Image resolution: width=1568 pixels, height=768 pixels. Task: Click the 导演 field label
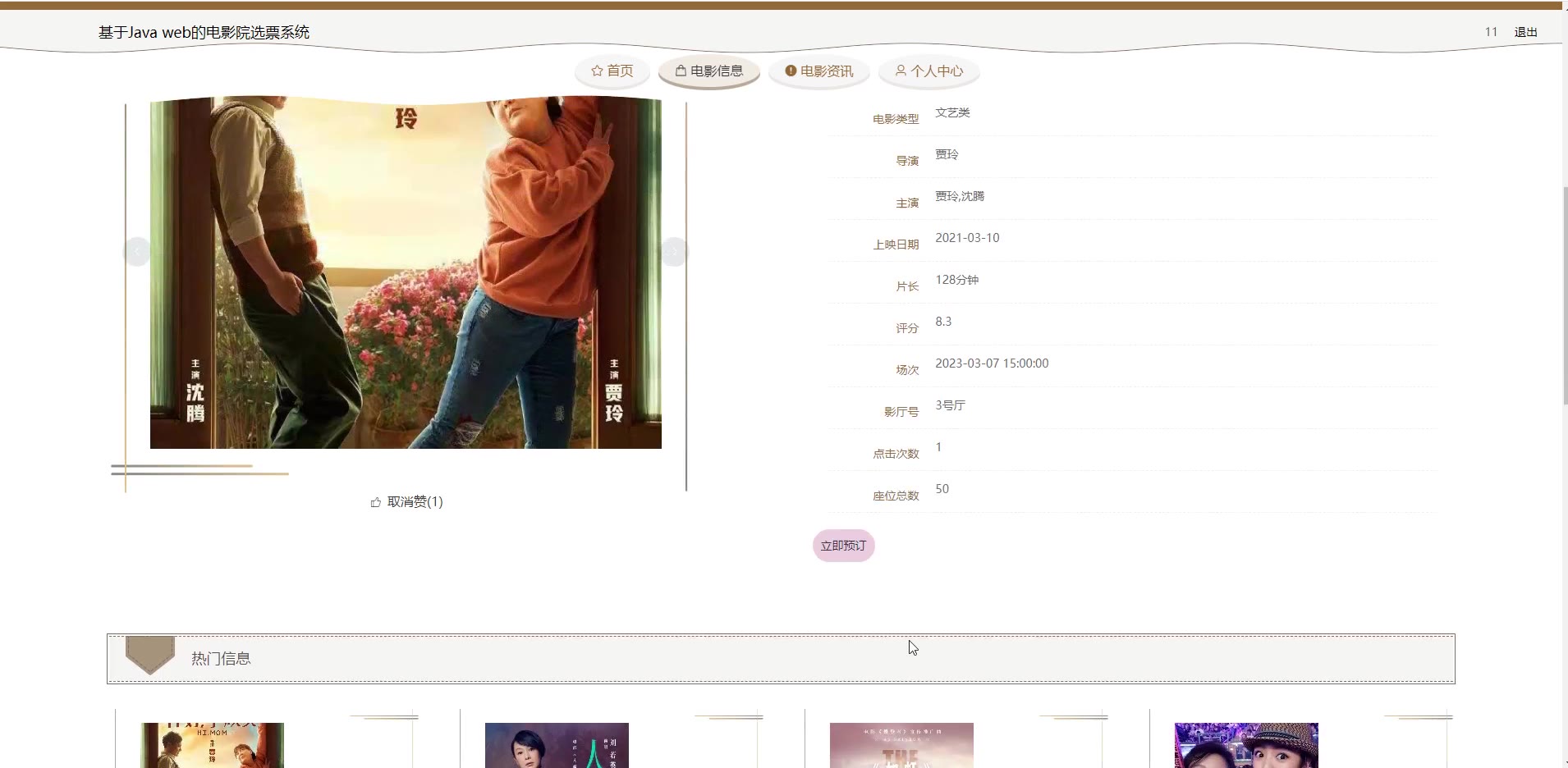tap(907, 161)
